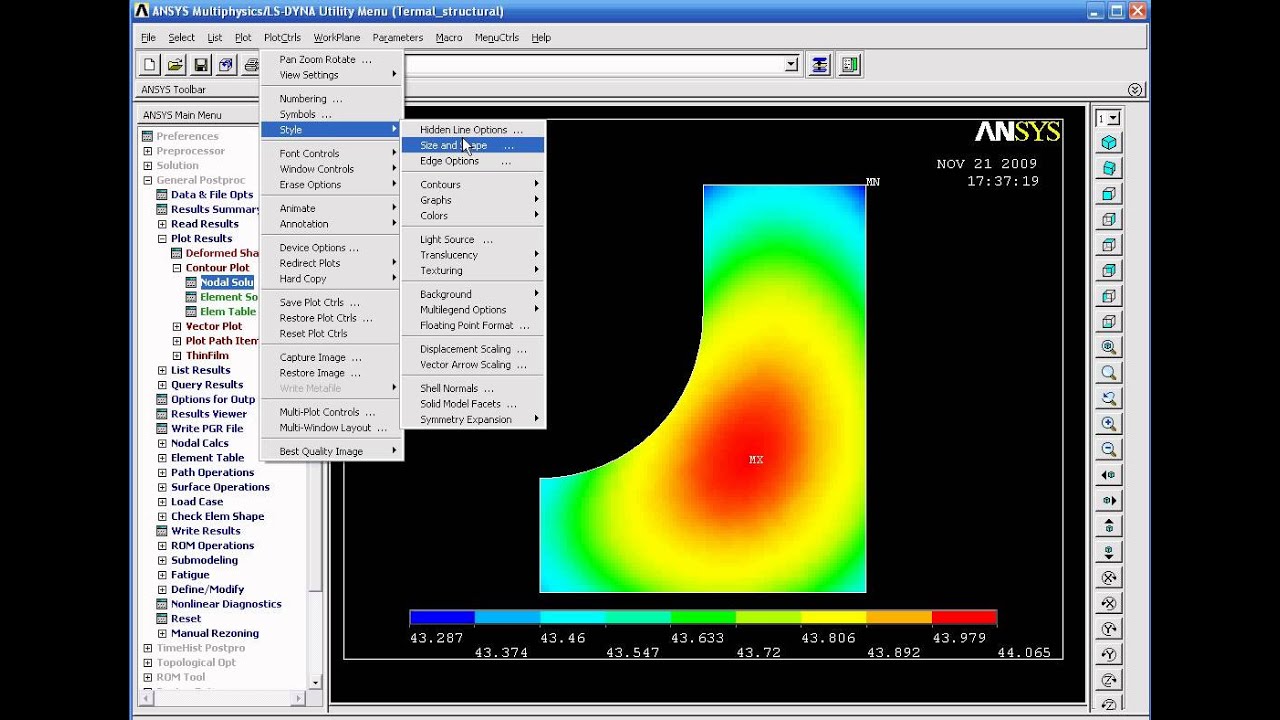Open the Parameters menu
Viewport: 1280px width, 720px height.
pos(397,38)
